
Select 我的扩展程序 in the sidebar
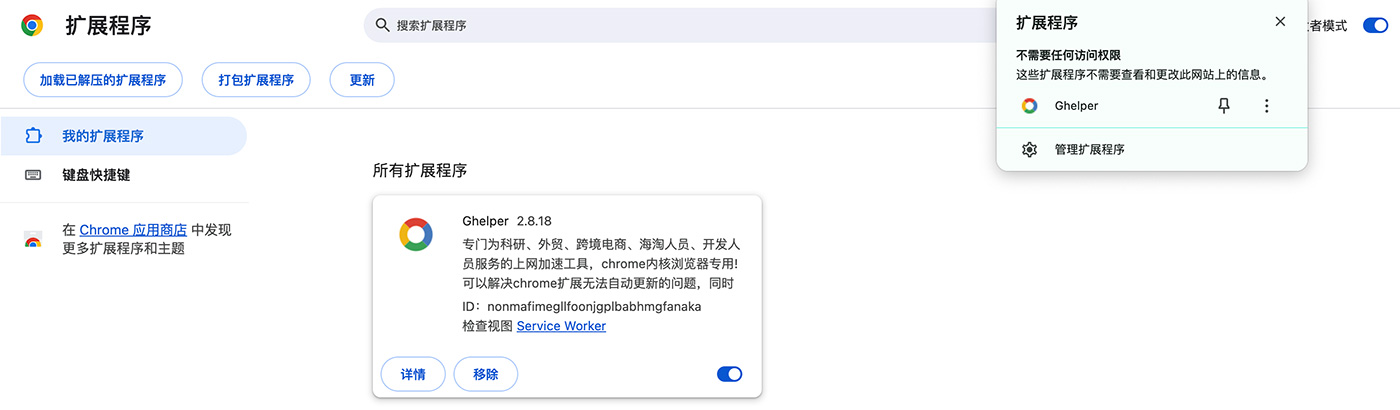[x=123, y=136]
